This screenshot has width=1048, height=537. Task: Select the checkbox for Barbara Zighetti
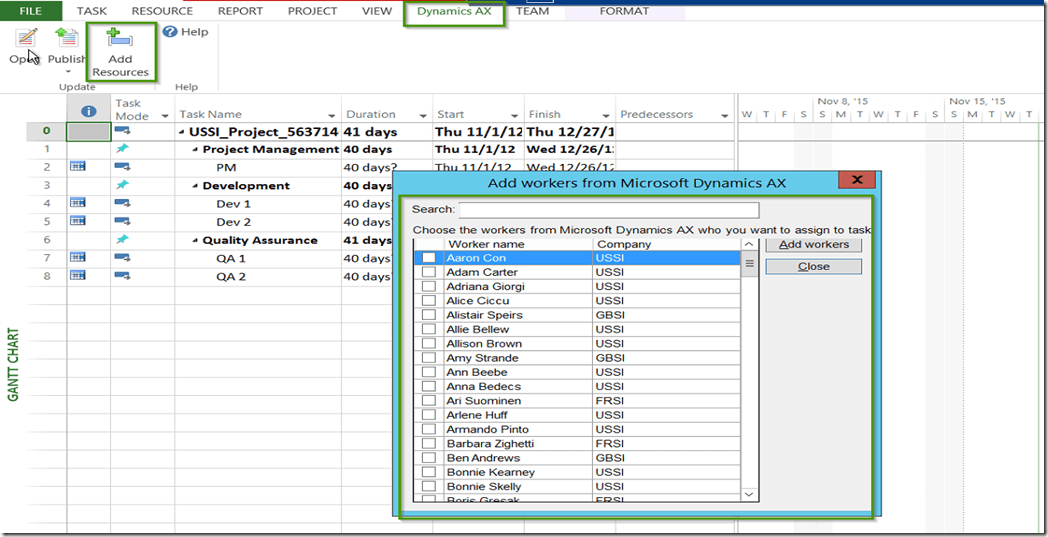pos(429,444)
